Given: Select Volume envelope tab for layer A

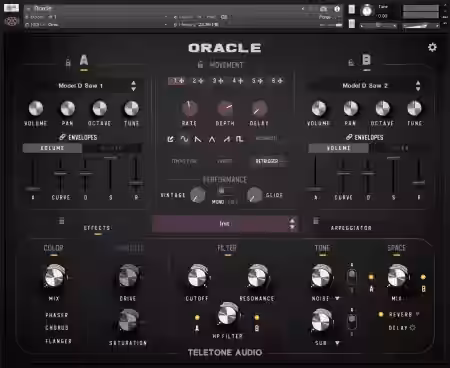Looking at the screenshot, I should pyautogui.click(x=52, y=148).
